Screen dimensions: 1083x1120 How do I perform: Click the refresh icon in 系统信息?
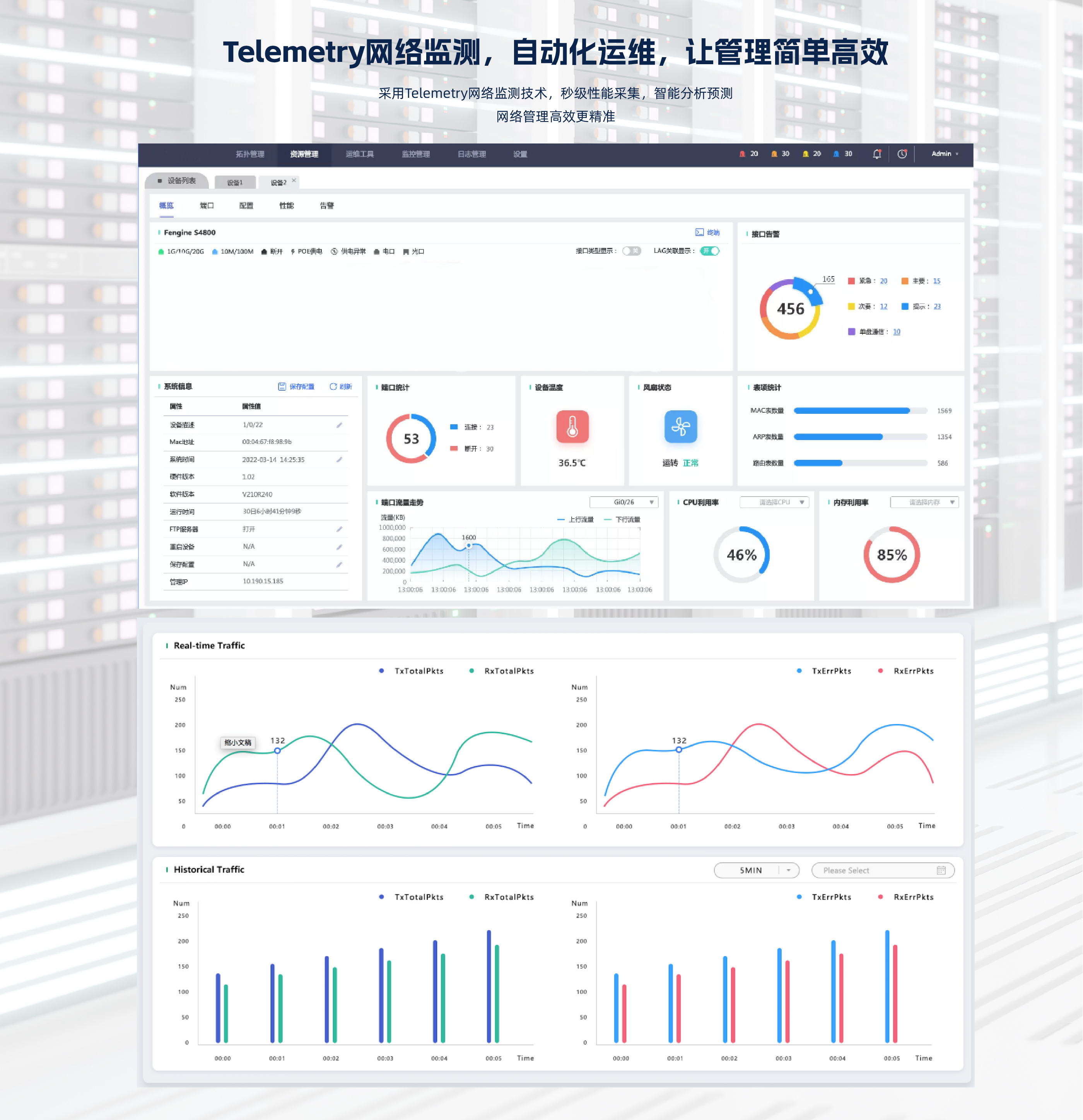point(333,386)
